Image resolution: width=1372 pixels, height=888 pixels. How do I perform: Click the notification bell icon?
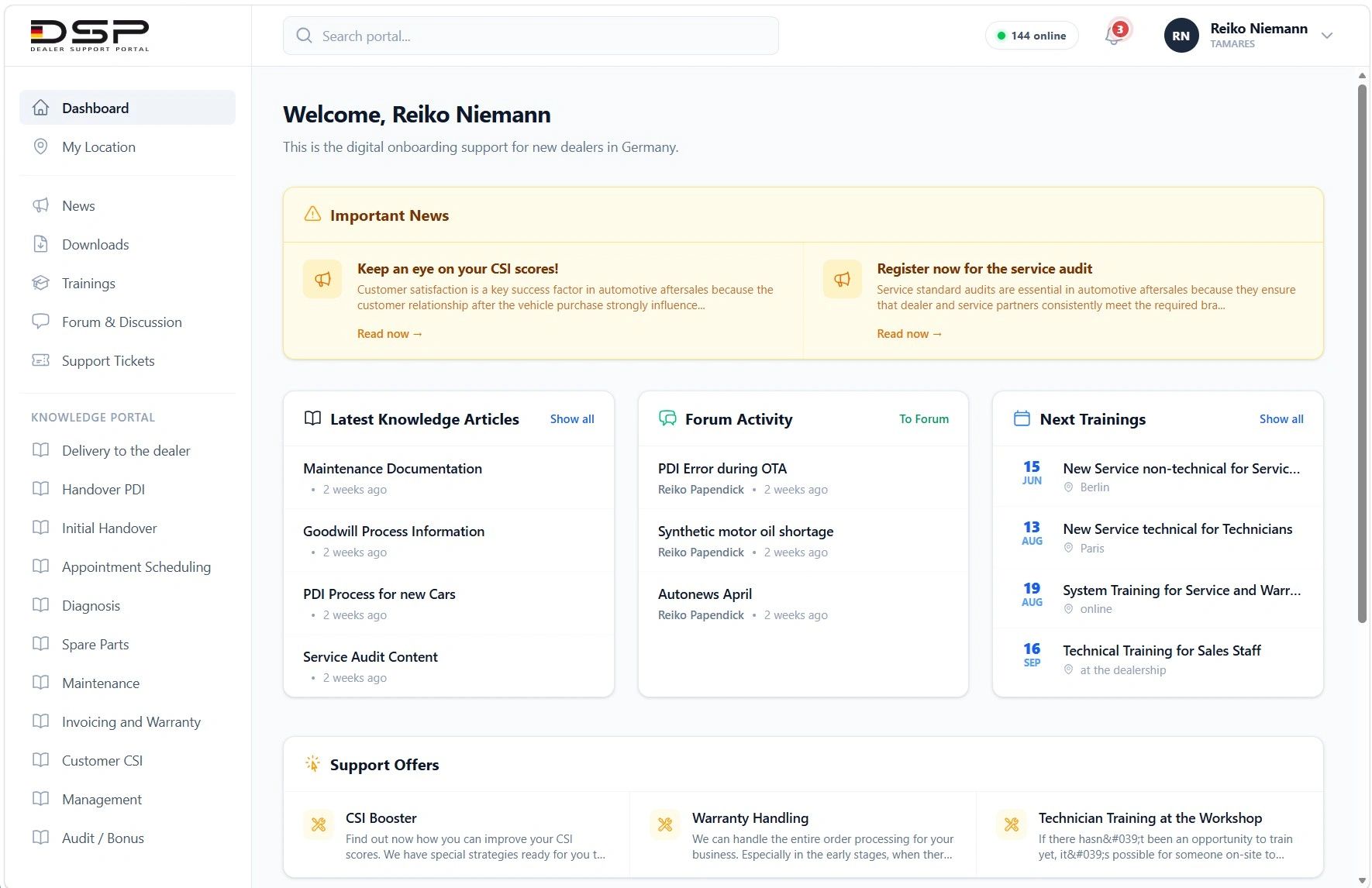pos(1113,36)
